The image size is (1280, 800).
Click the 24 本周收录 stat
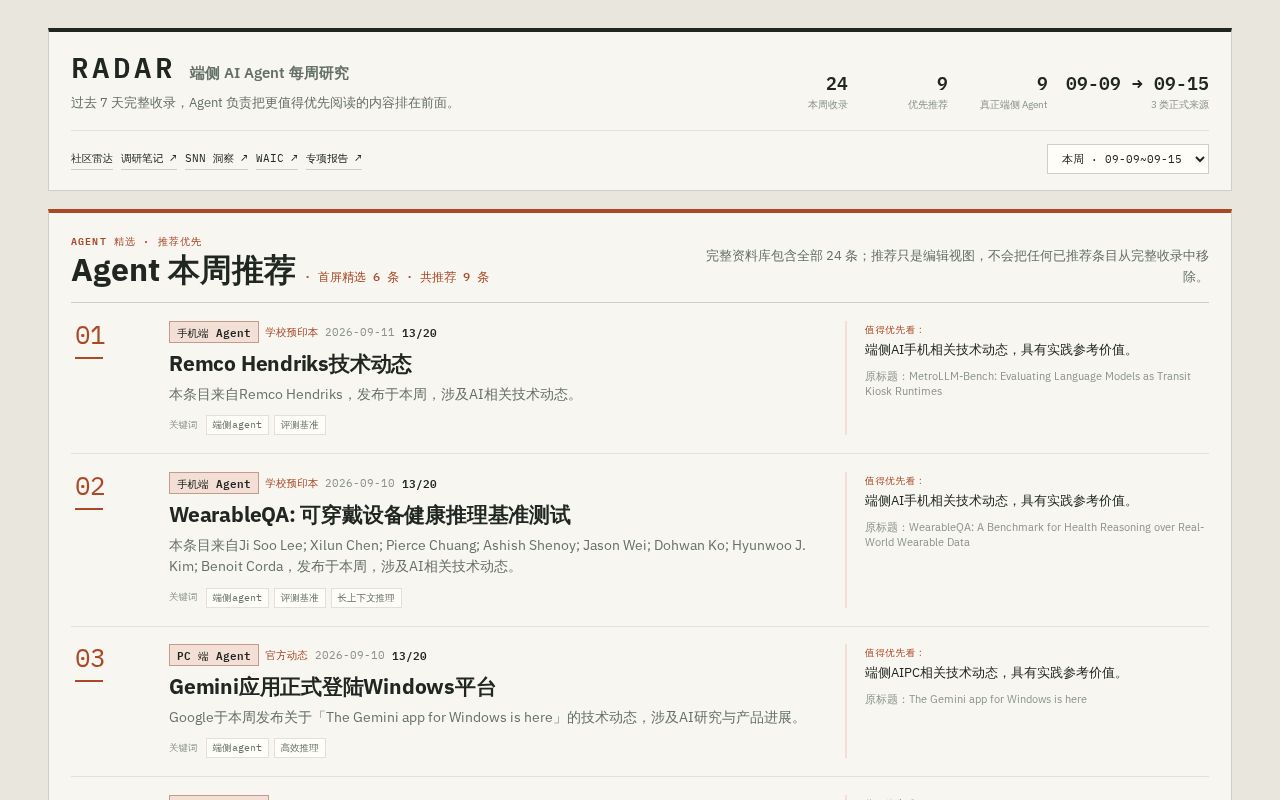[828, 91]
